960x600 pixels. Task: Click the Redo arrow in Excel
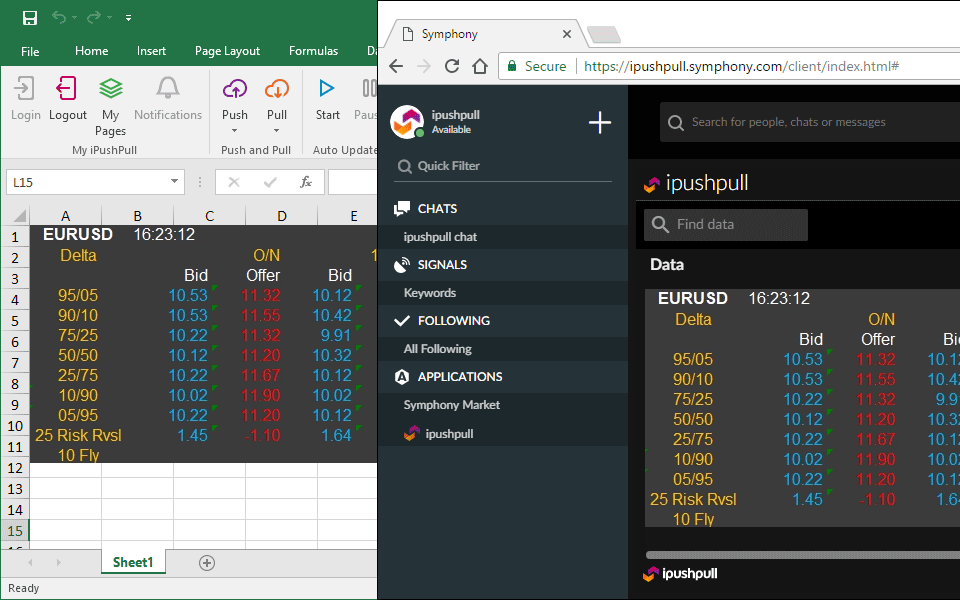[94, 18]
